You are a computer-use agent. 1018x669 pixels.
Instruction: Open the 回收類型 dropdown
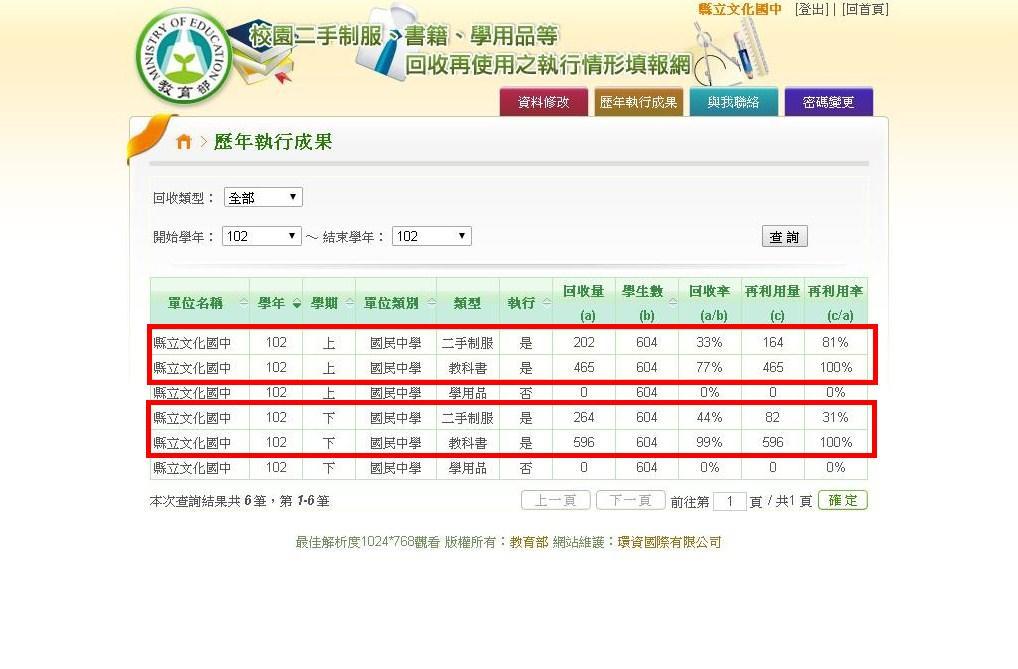(x=263, y=198)
